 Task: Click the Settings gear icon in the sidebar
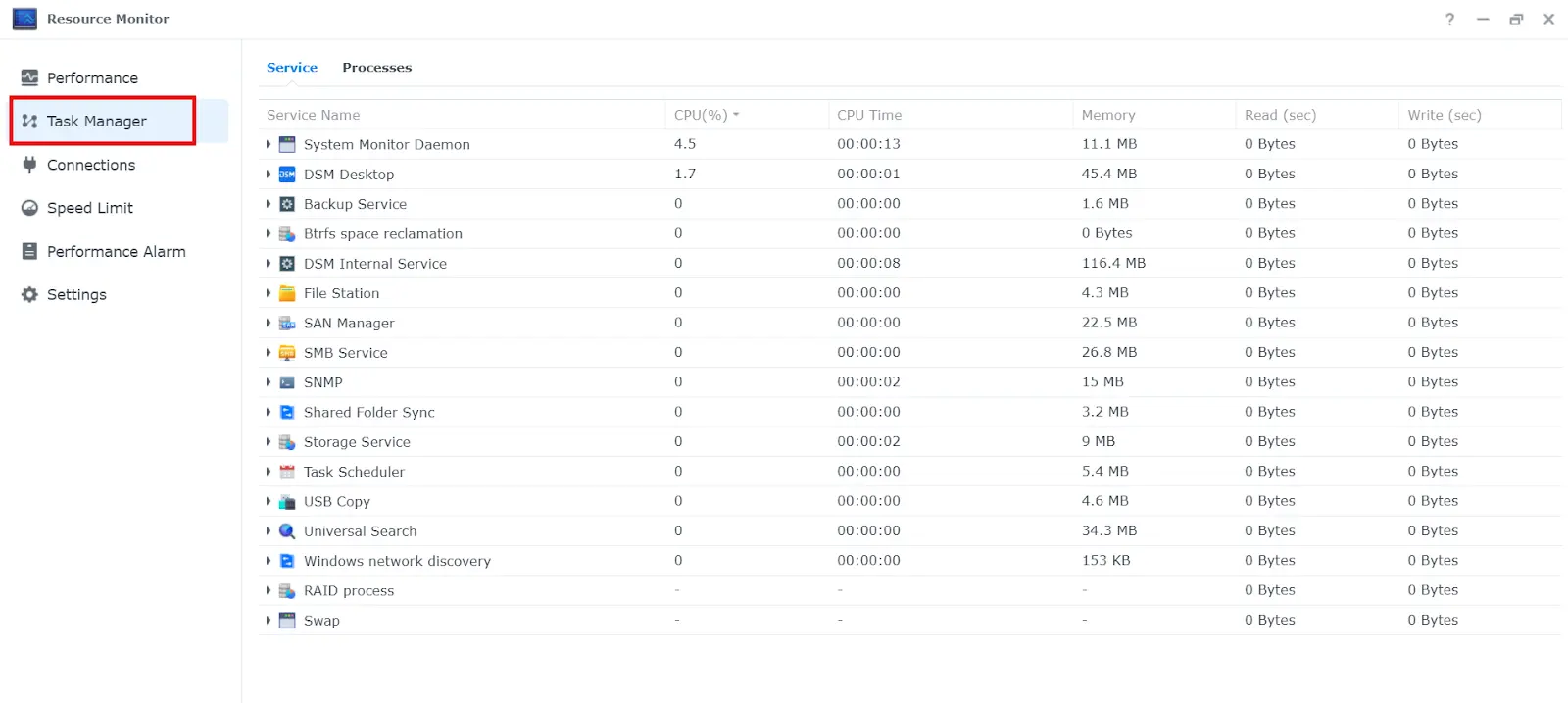pos(29,294)
